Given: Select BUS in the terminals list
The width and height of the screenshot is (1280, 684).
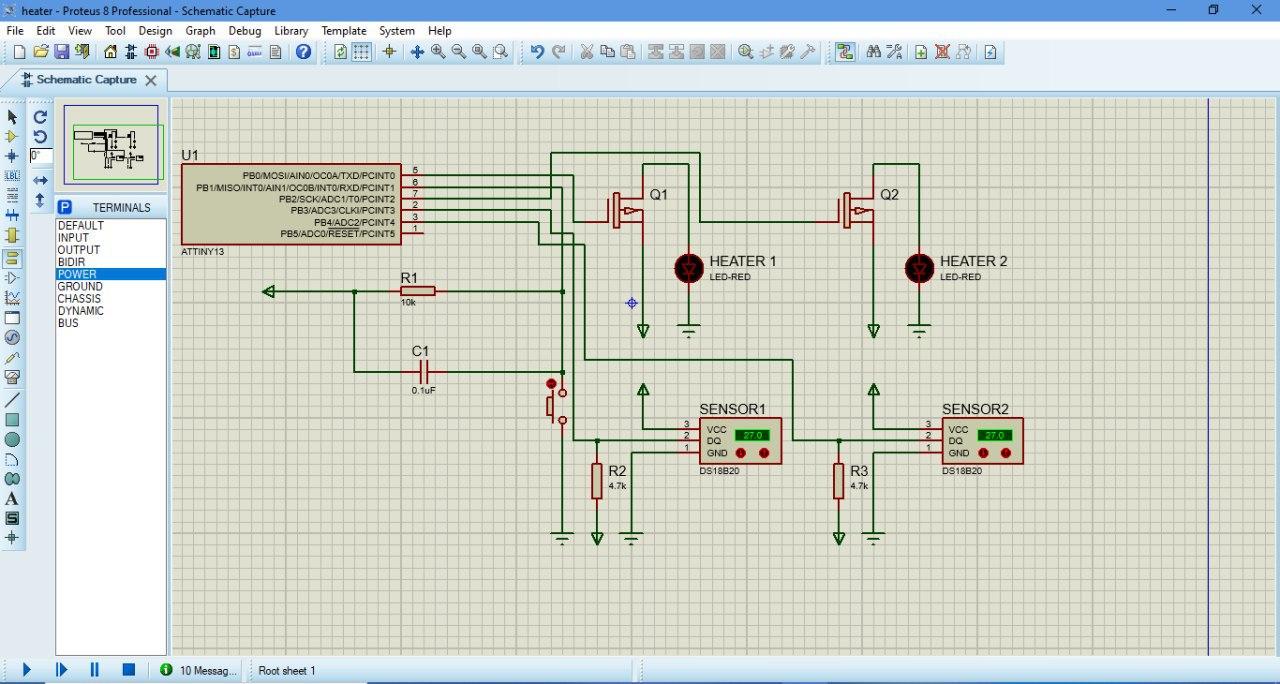Looking at the screenshot, I should 110,323.
